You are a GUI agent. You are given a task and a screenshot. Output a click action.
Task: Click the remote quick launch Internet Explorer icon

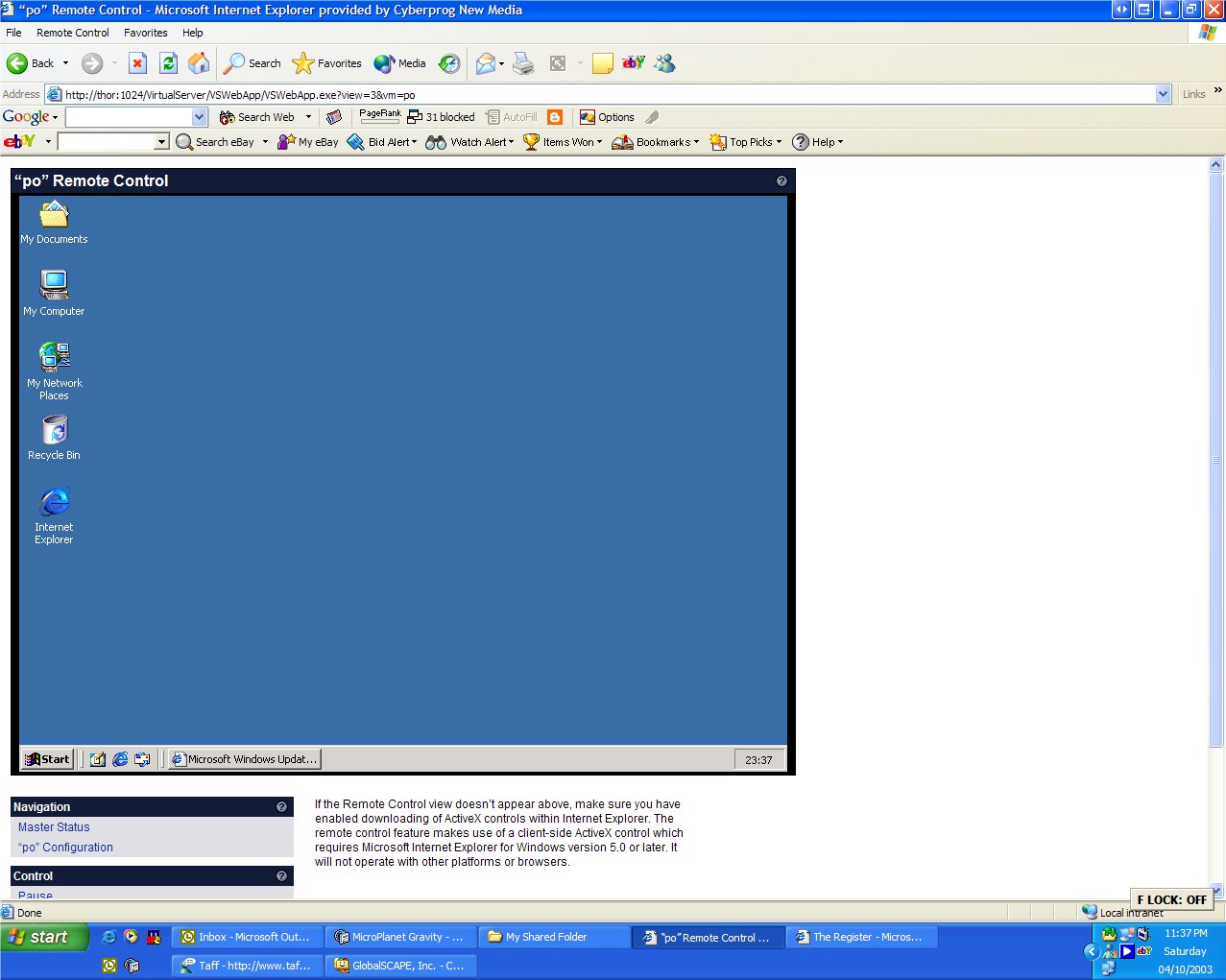120,759
